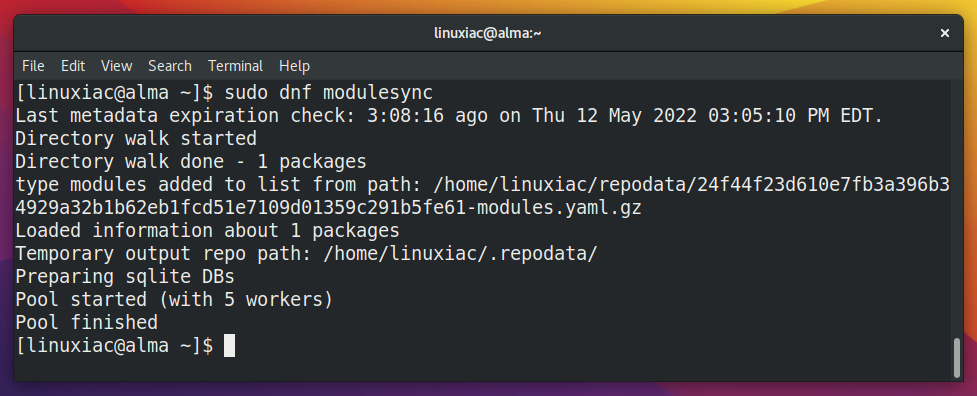Viewport: 977px width, 396px height.
Task: Open the Help menu
Action: click(x=294, y=66)
